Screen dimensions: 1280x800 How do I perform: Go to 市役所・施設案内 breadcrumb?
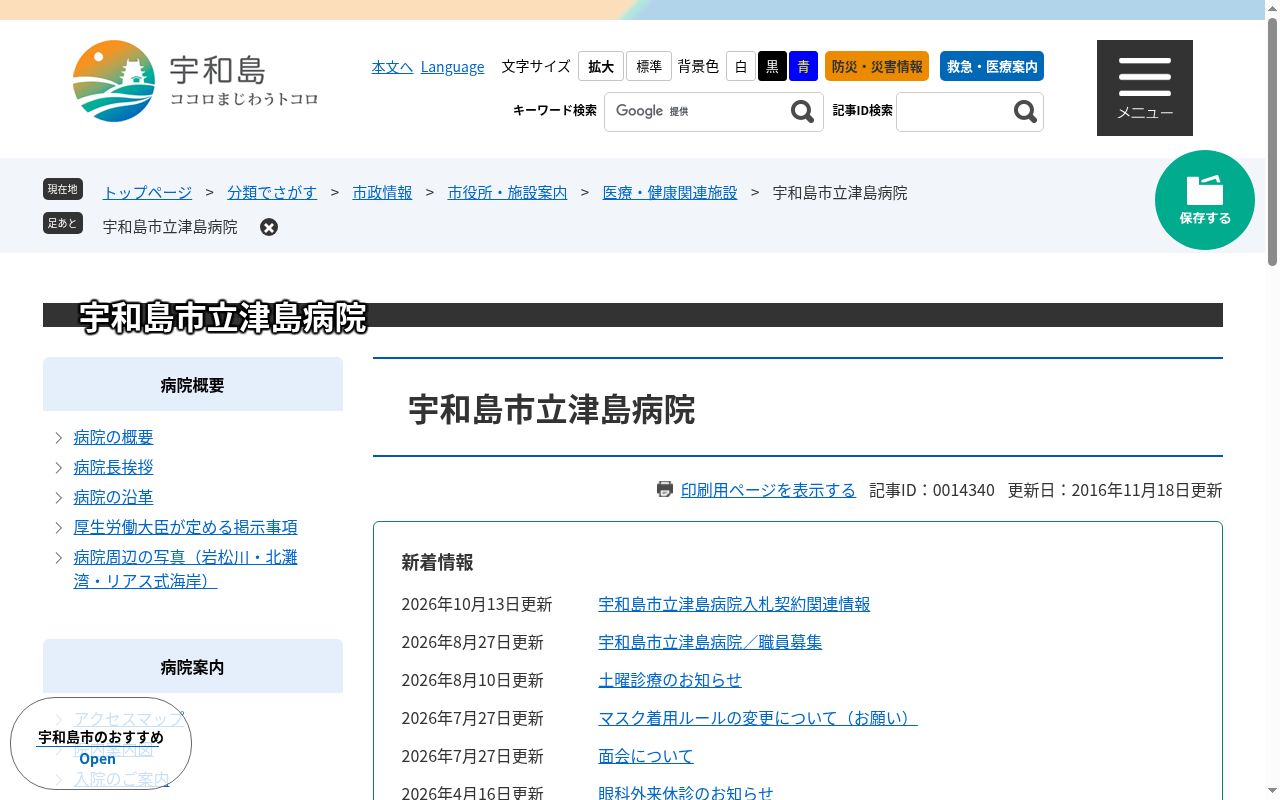(x=507, y=192)
